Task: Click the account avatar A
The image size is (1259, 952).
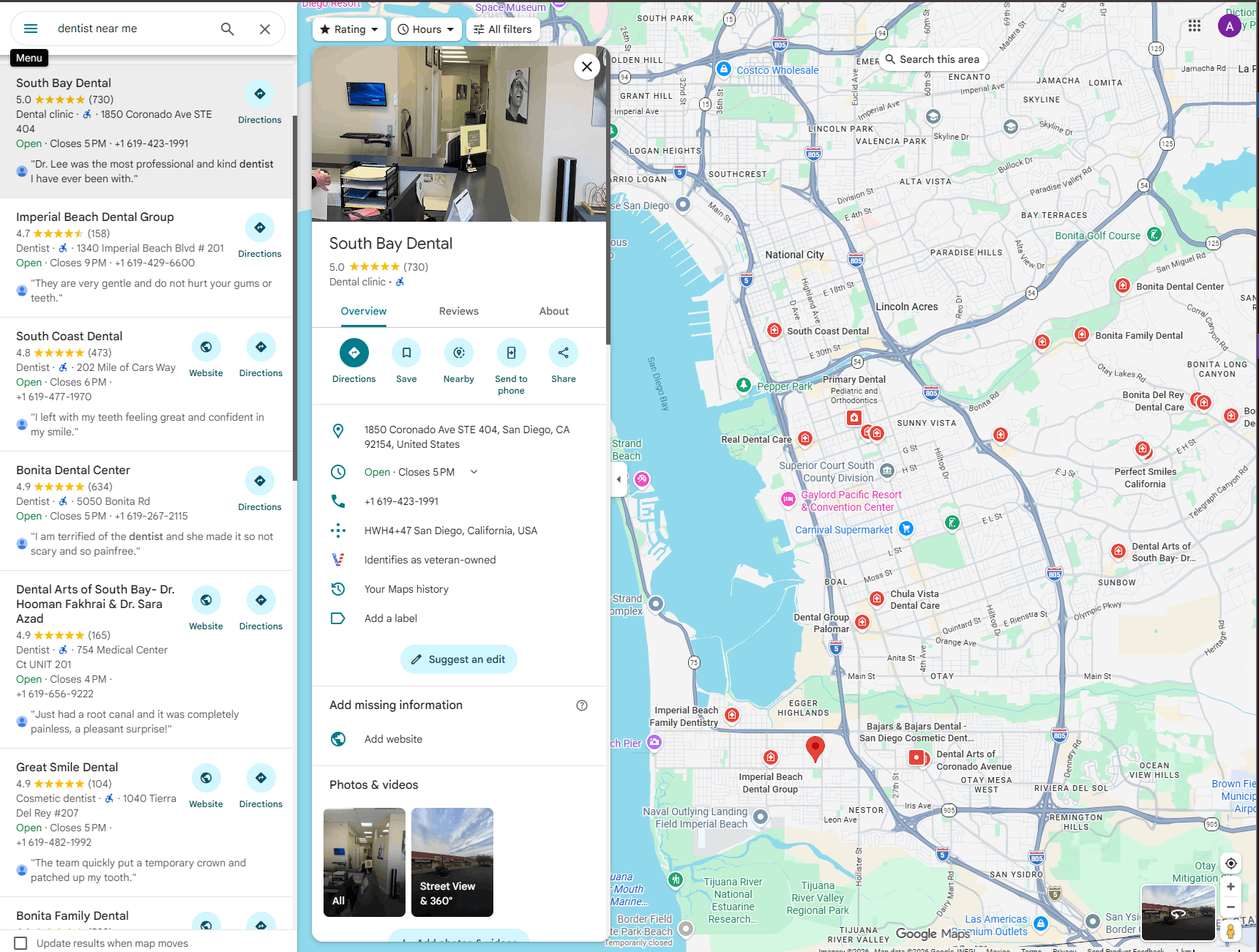Action: [x=1230, y=26]
